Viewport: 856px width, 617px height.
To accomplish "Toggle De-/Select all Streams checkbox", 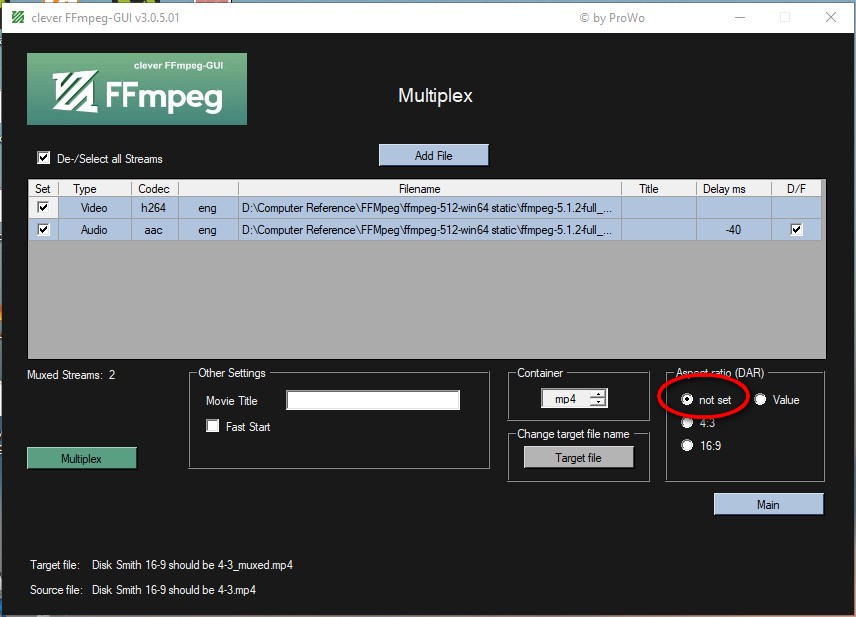I will click(44, 158).
